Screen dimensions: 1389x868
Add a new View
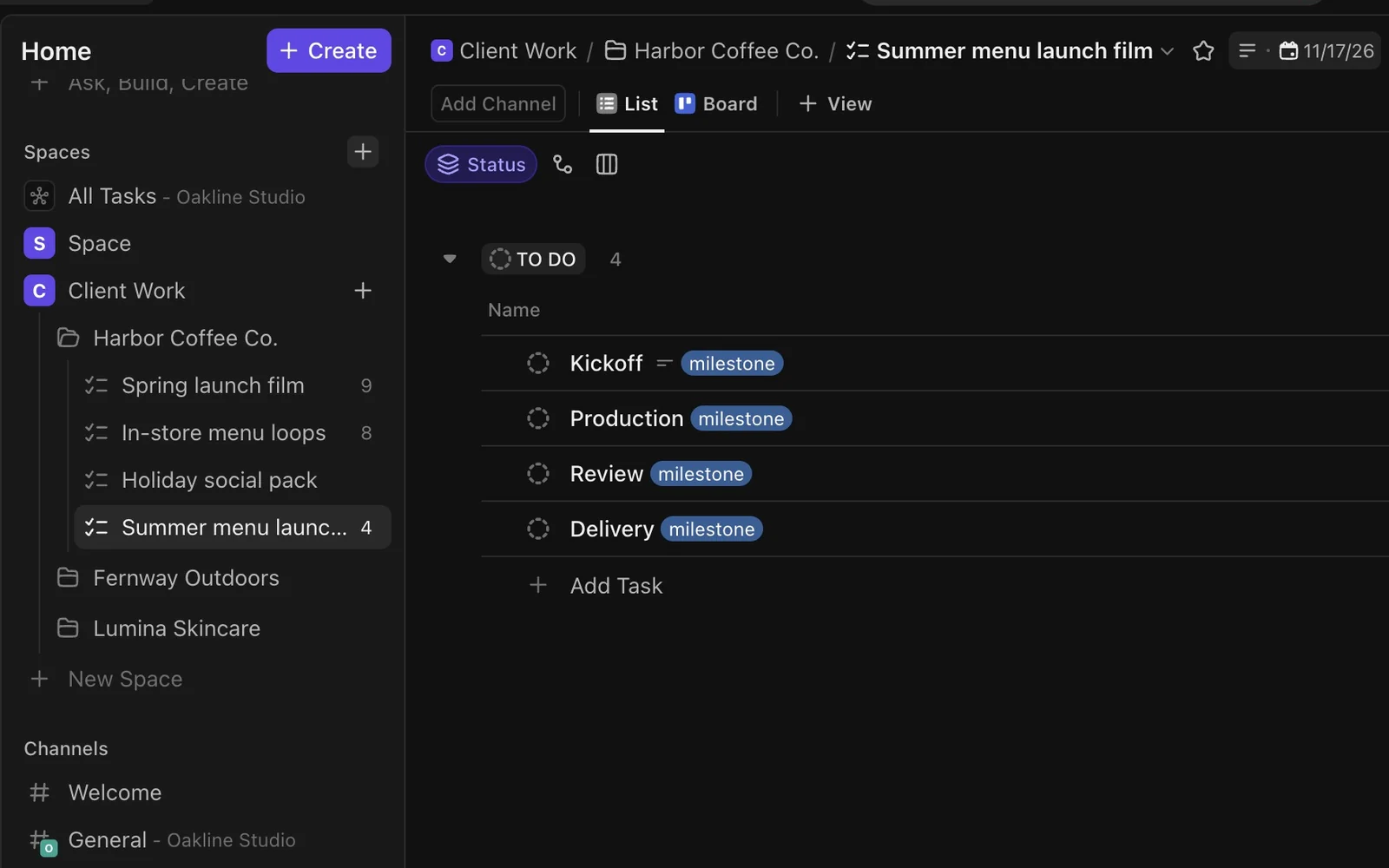835,104
